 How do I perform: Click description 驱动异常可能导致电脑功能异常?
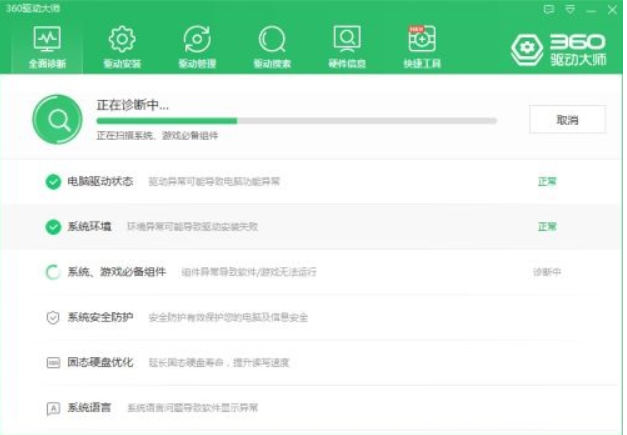(x=214, y=182)
